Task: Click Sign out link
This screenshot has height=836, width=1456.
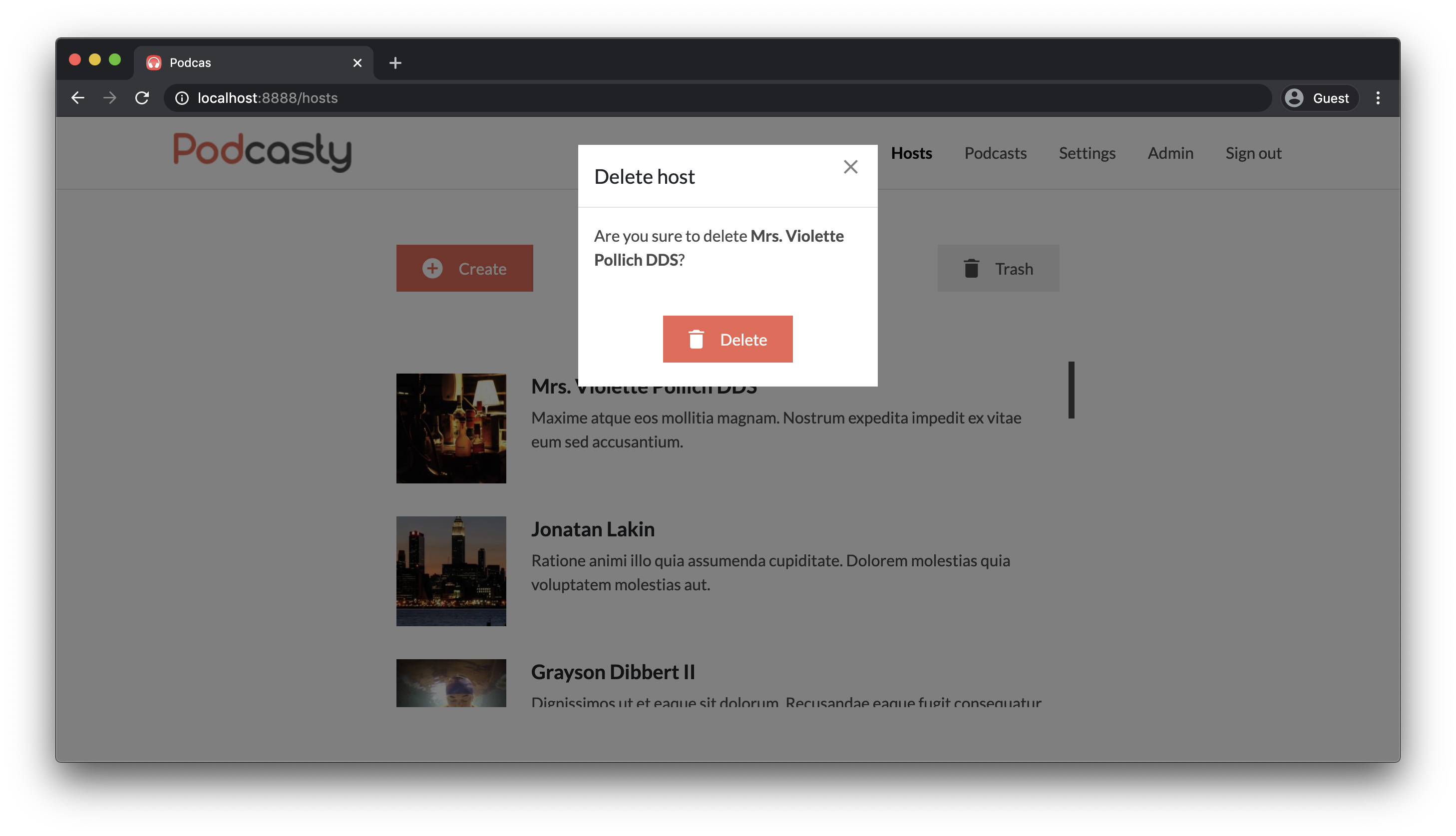Action: (1253, 153)
